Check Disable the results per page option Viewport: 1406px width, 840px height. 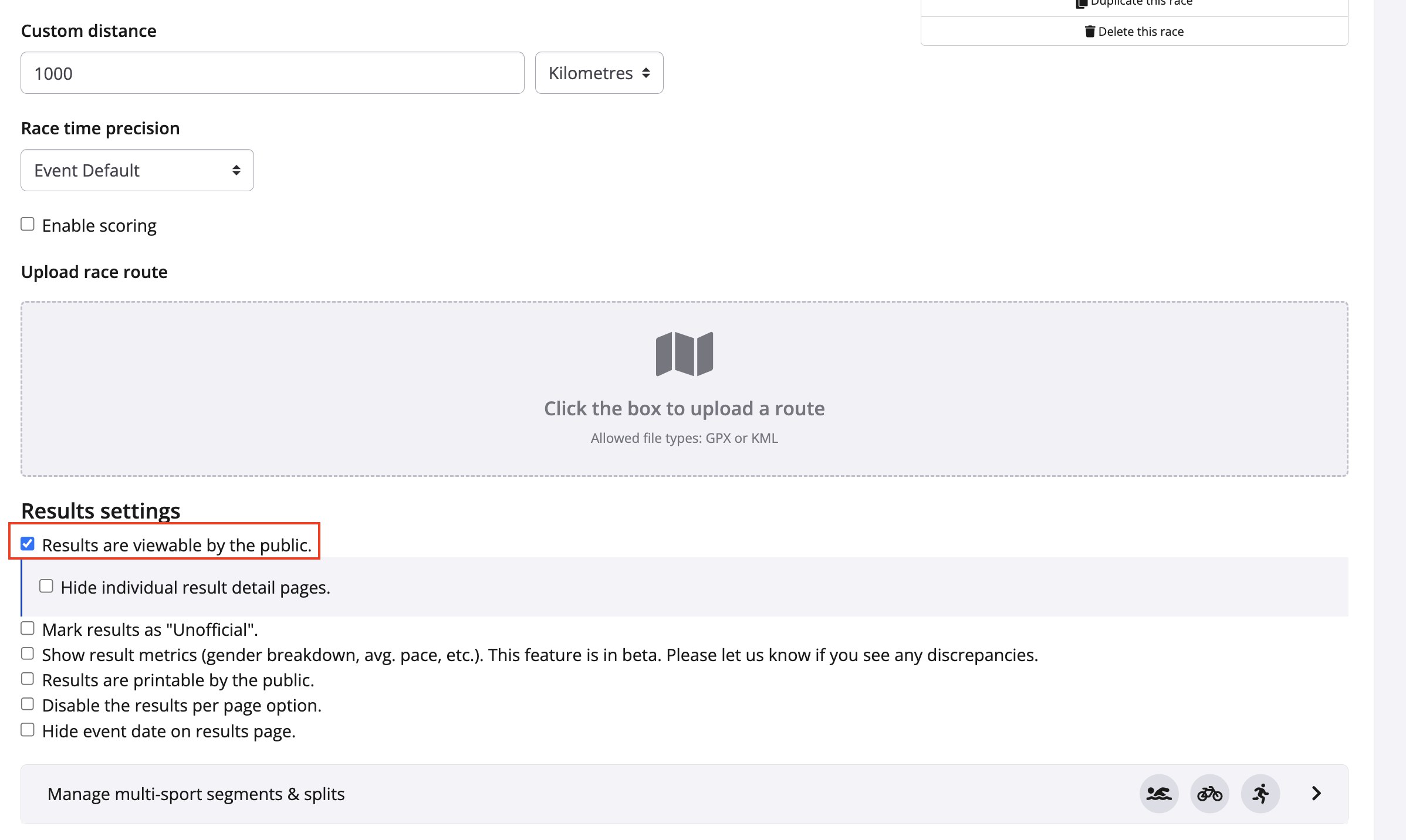(28, 704)
